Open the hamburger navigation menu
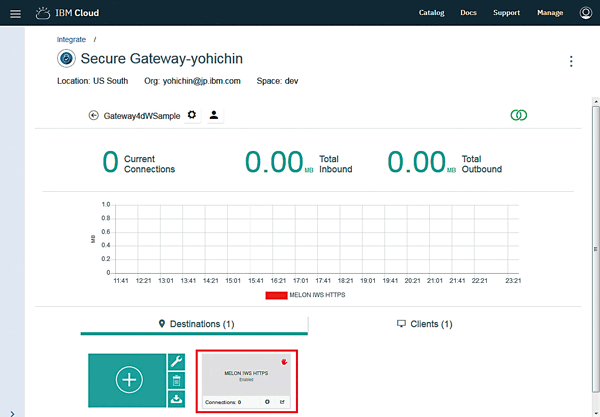This screenshot has width=600, height=417. [x=15, y=14]
